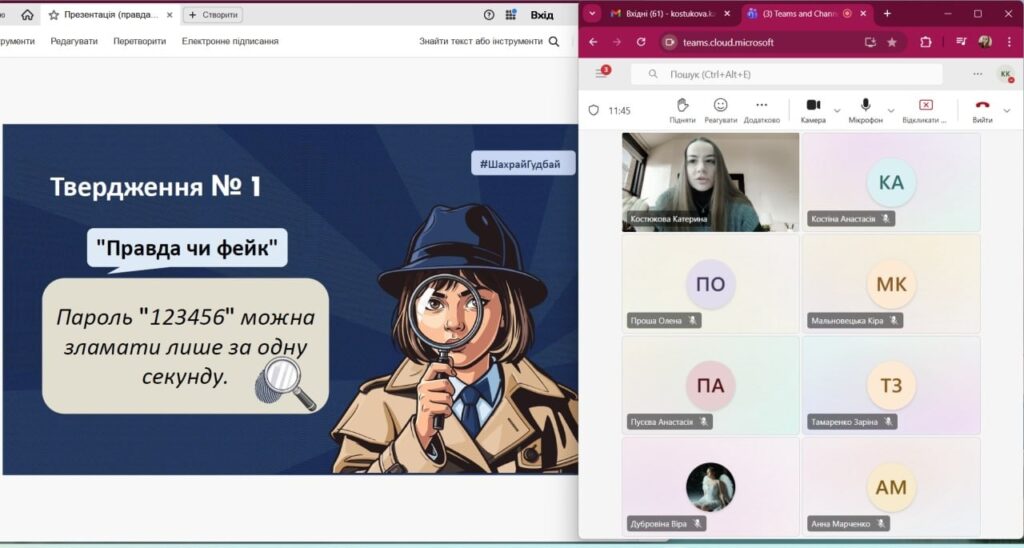Raise hand with the Підняти icon
This screenshot has height=548, width=1024.
coord(682,105)
